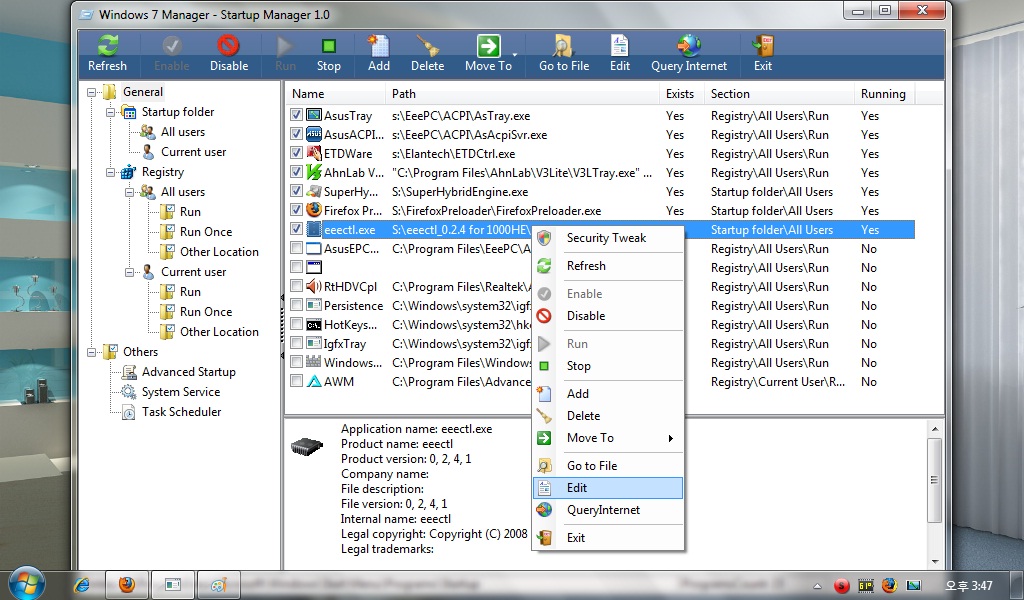Uncheck the AsusTray startup checkbox
Screen dimensions: 1024x600
coord(296,115)
